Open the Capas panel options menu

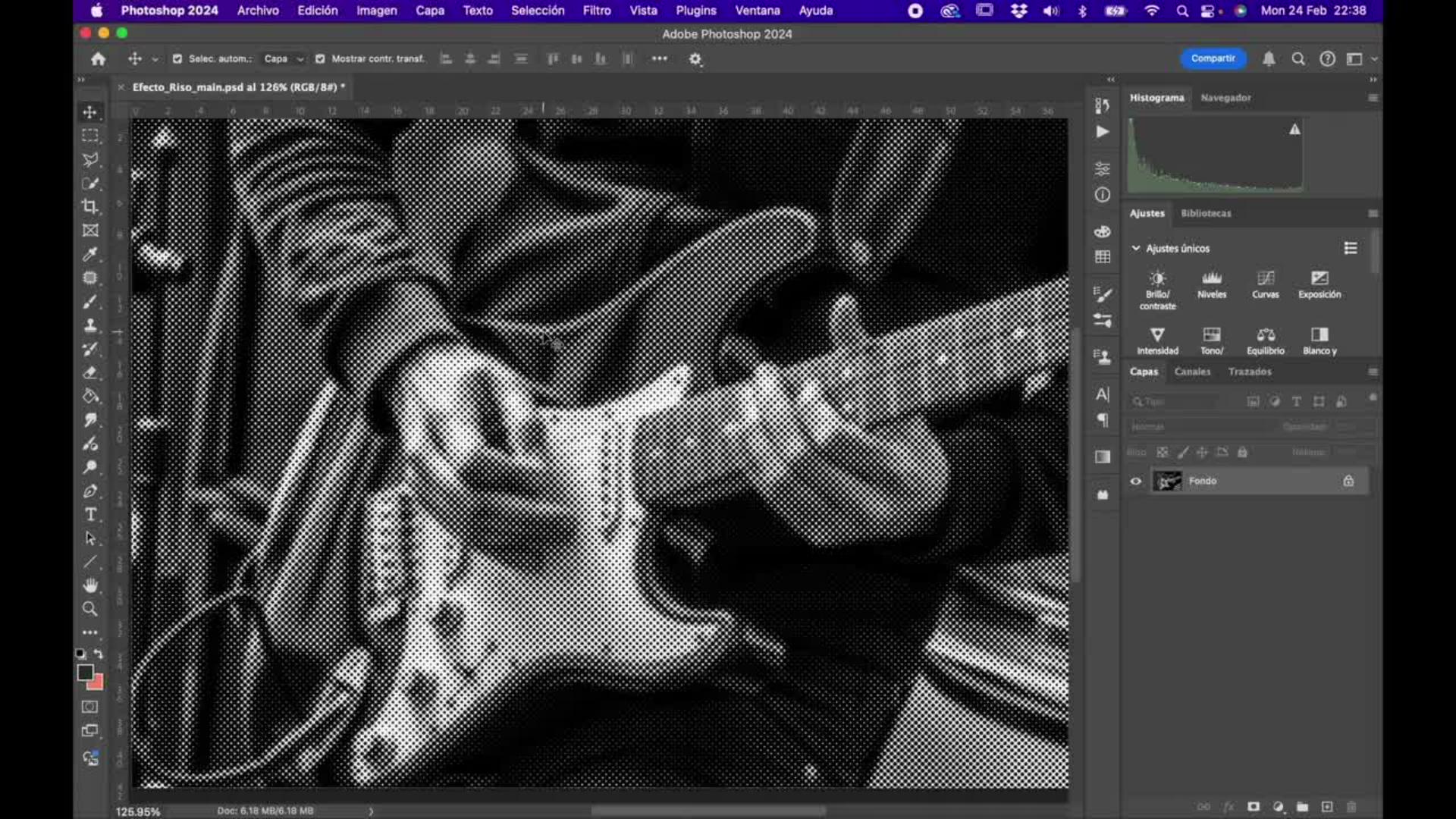tap(1373, 372)
